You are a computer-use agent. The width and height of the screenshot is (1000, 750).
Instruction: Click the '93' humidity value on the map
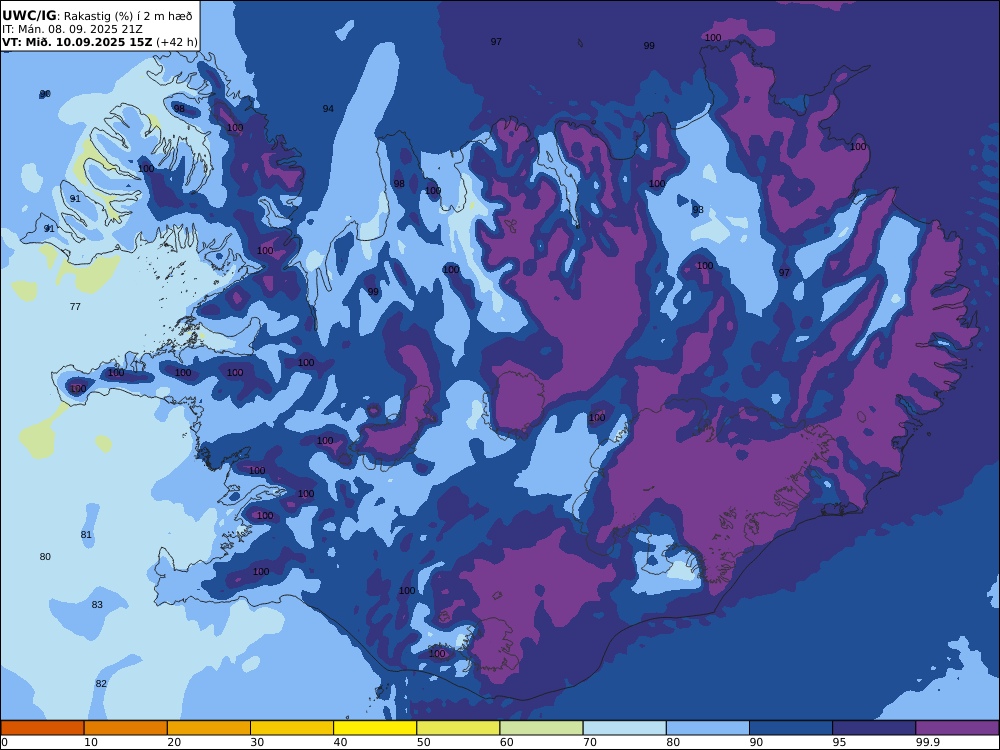[x=698, y=210]
